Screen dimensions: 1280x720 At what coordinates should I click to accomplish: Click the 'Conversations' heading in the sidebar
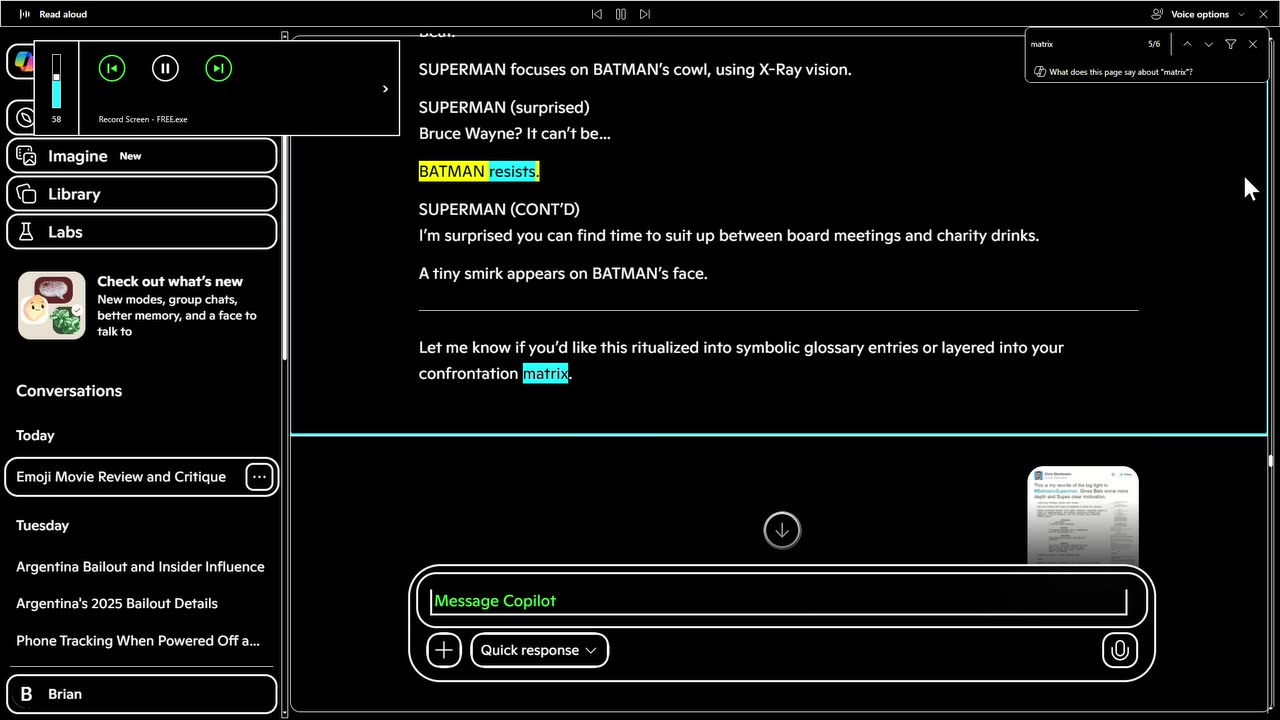tap(69, 391)
